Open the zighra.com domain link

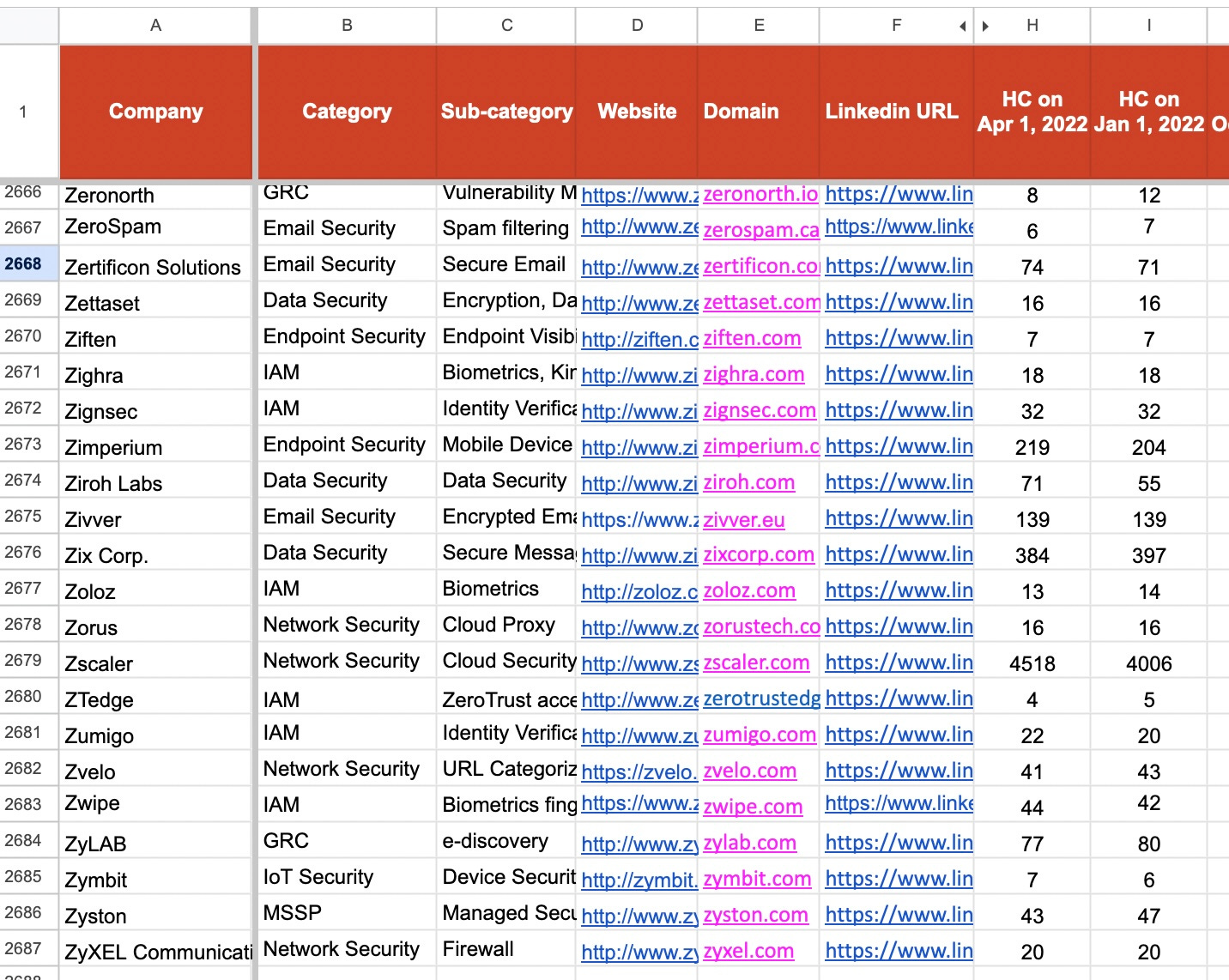click(754, 374)
